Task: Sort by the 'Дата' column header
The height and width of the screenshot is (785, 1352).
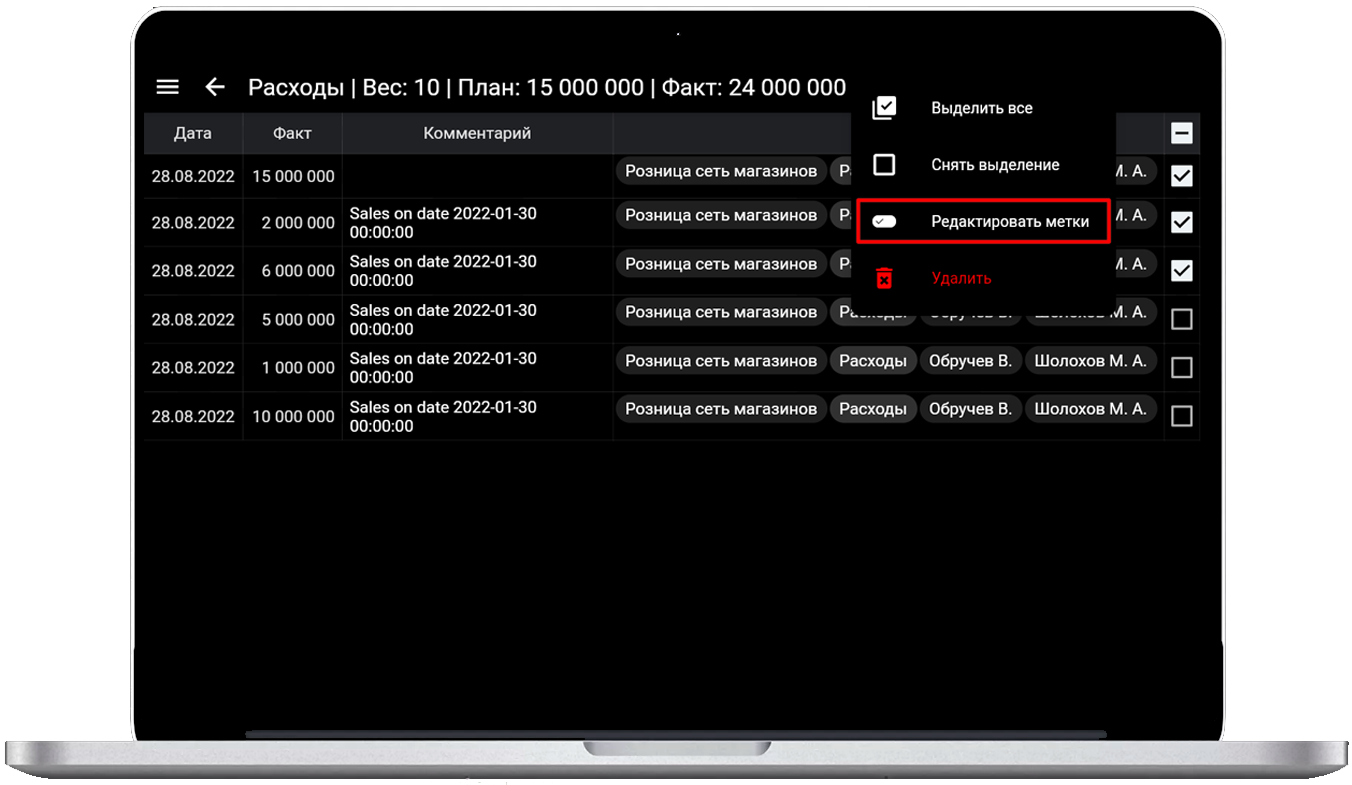Action: point(192,133)
